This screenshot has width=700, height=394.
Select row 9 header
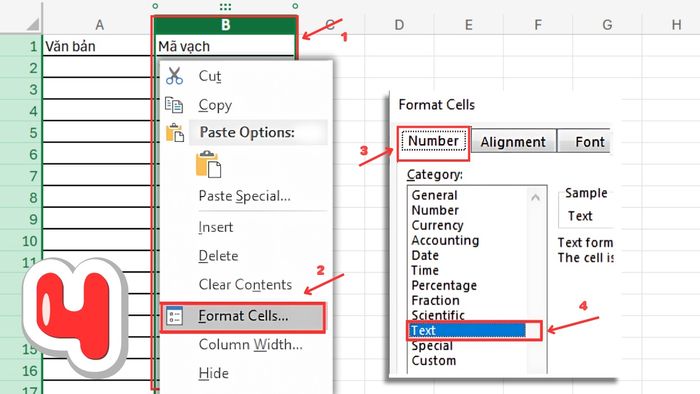tap(21, 219)
